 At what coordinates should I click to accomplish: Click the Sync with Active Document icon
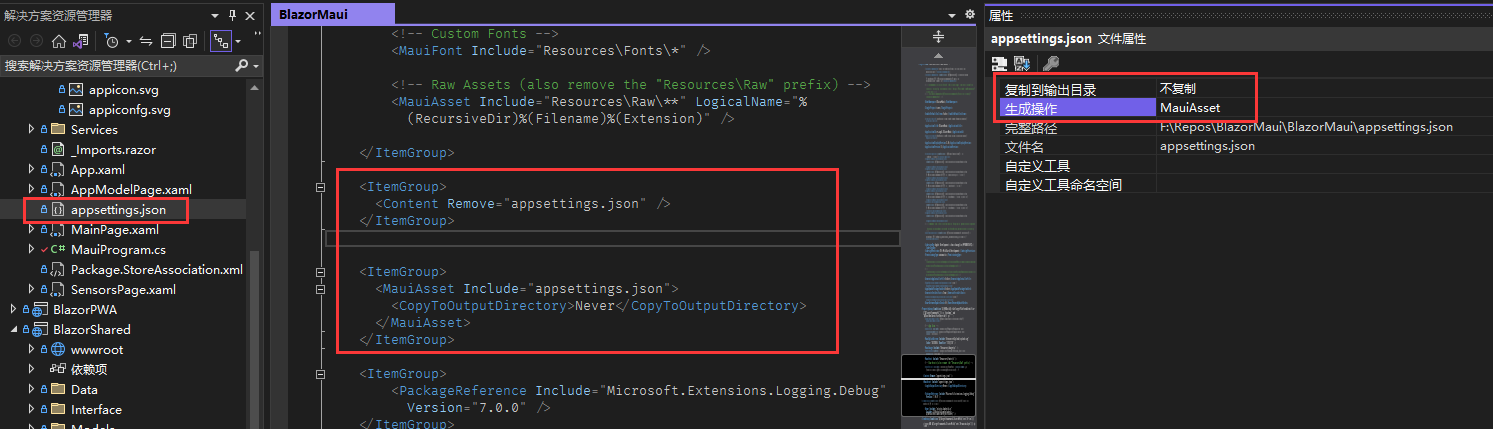click(145, 41)
